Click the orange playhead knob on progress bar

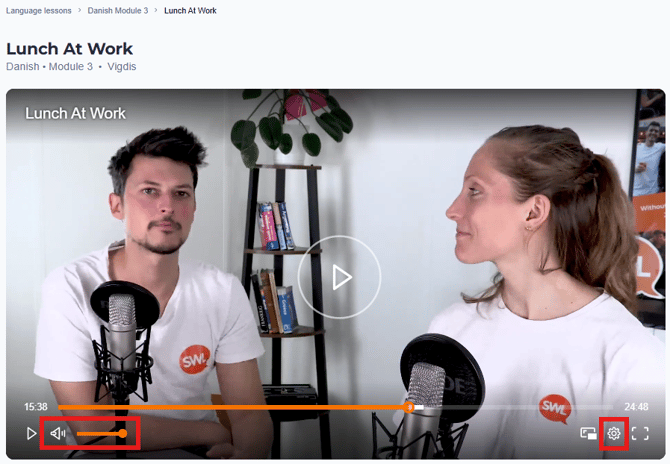(x=409, y=407)
